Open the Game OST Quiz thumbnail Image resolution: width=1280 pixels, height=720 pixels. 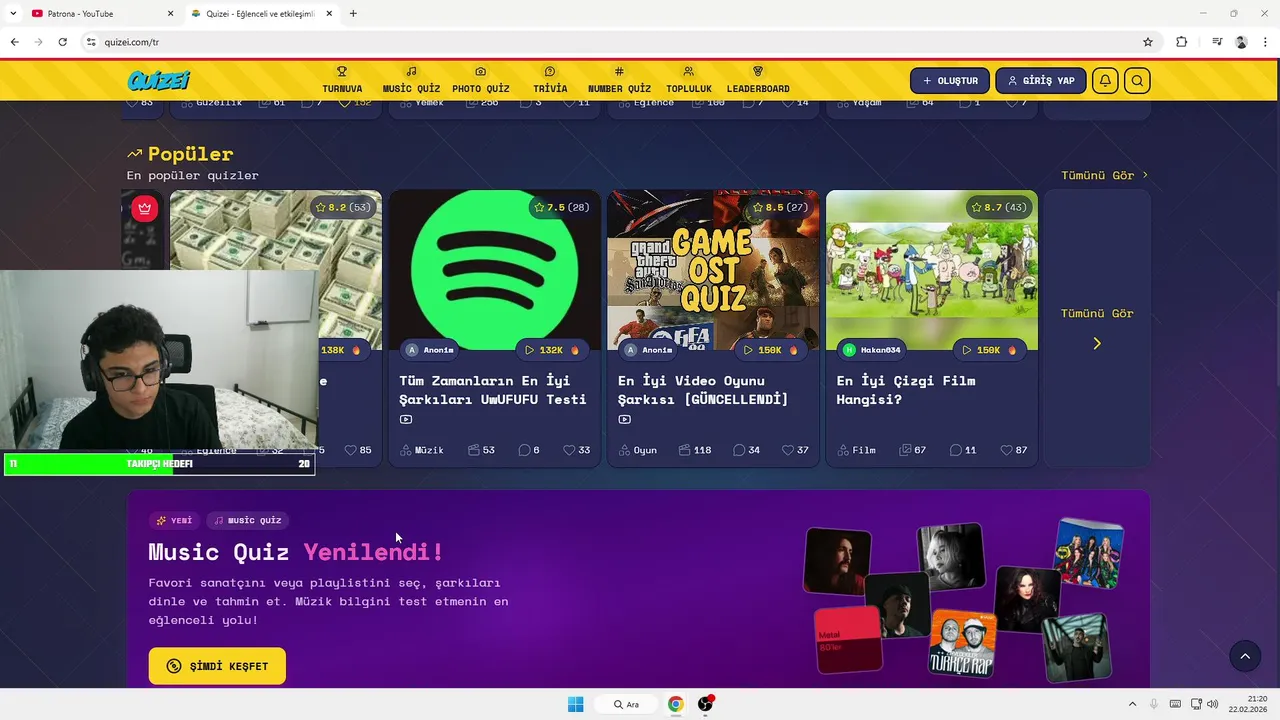[x=713, y=270]
